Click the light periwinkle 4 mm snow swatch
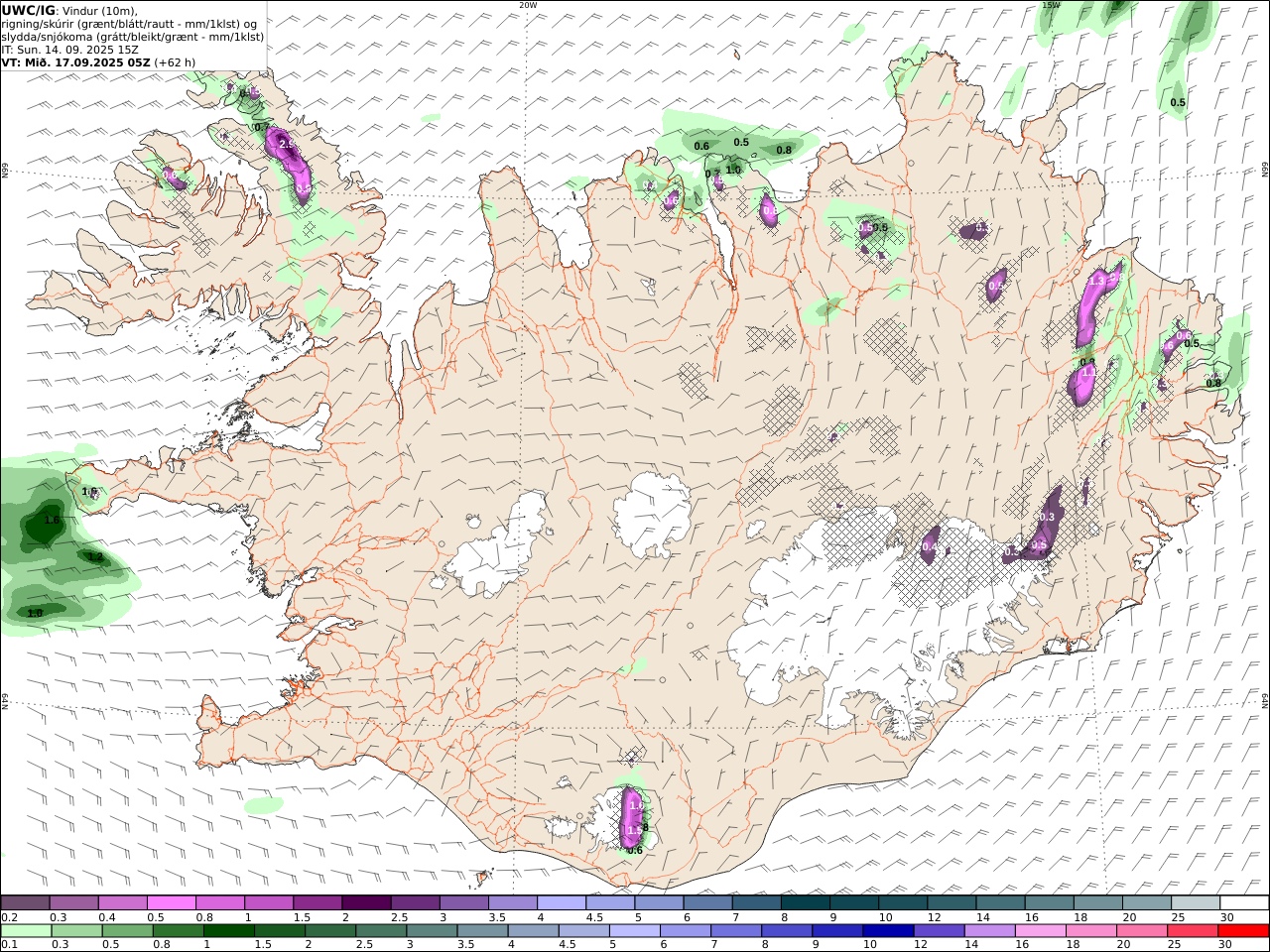 pos(562,903)
